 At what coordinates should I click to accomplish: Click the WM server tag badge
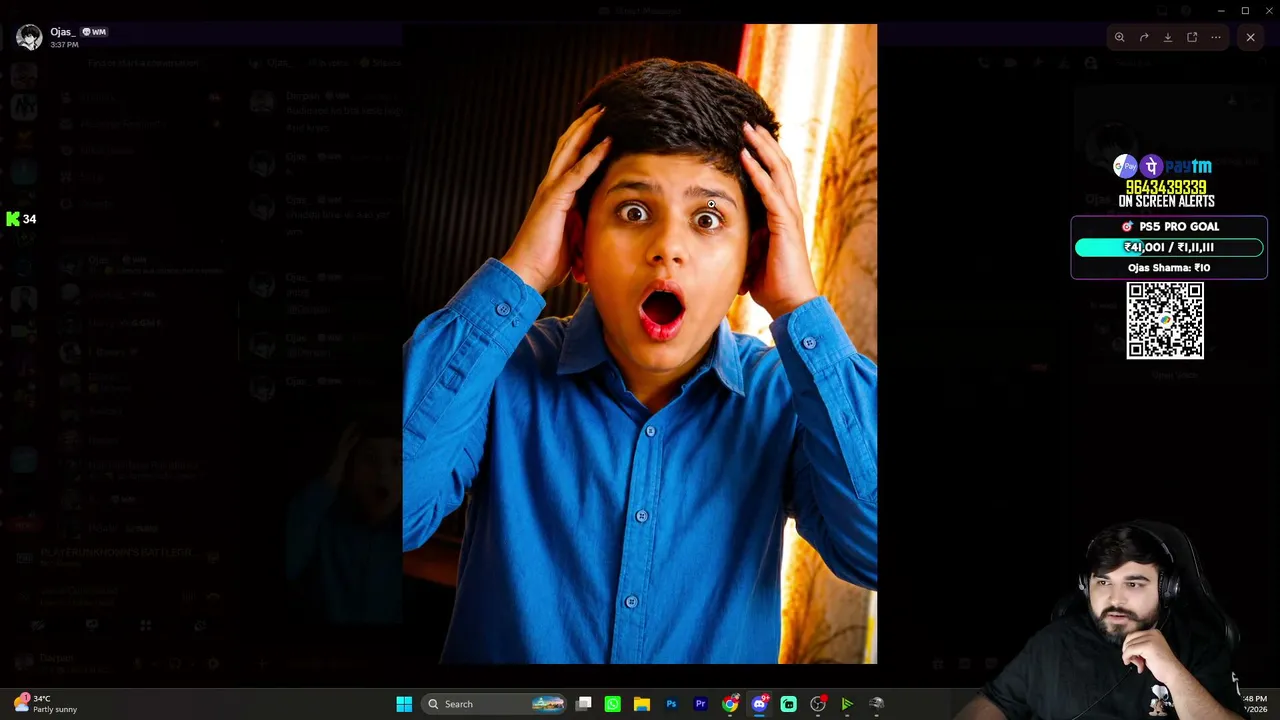(x=94, y=32)
